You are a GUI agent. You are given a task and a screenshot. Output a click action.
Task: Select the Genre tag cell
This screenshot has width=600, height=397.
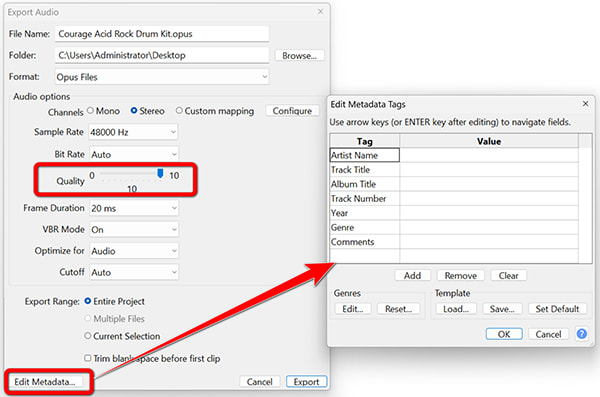pyautogui.click(x=365, y=227)
